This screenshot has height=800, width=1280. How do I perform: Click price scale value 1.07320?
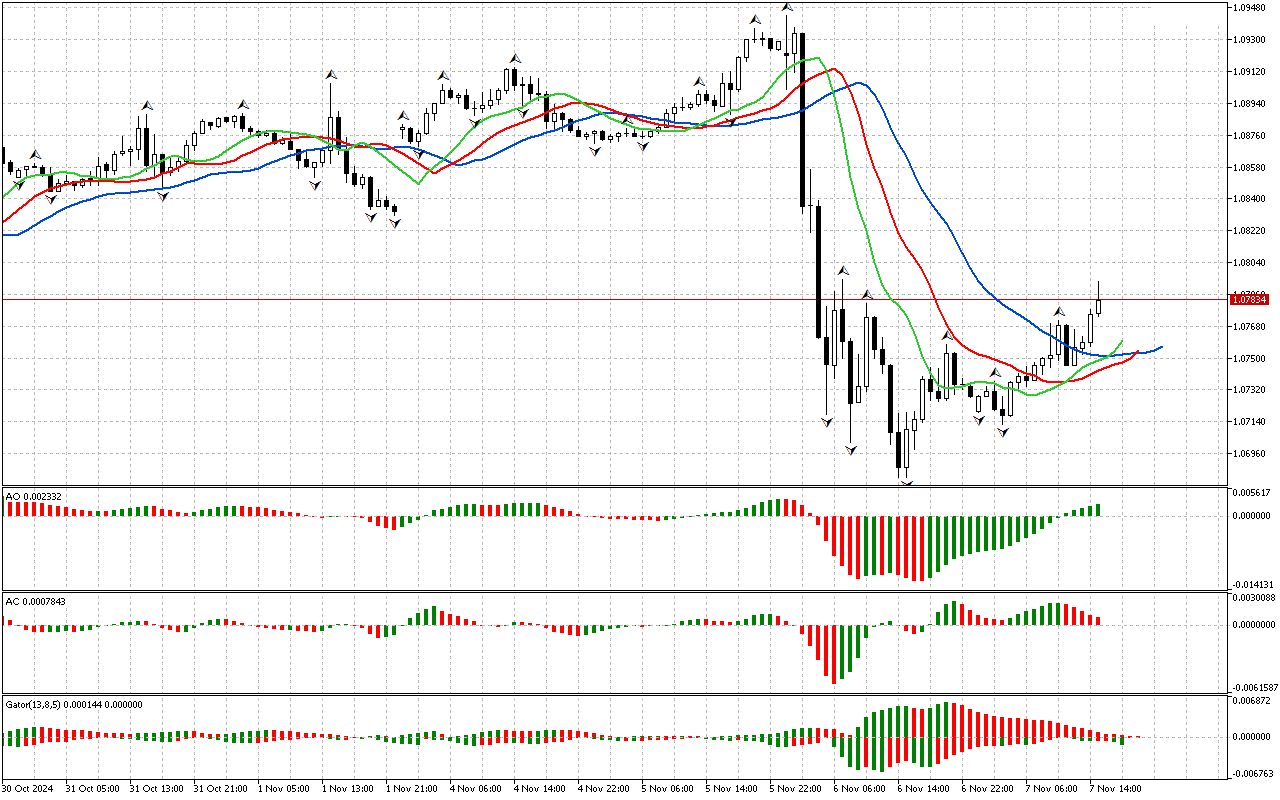coord(1250,390)
